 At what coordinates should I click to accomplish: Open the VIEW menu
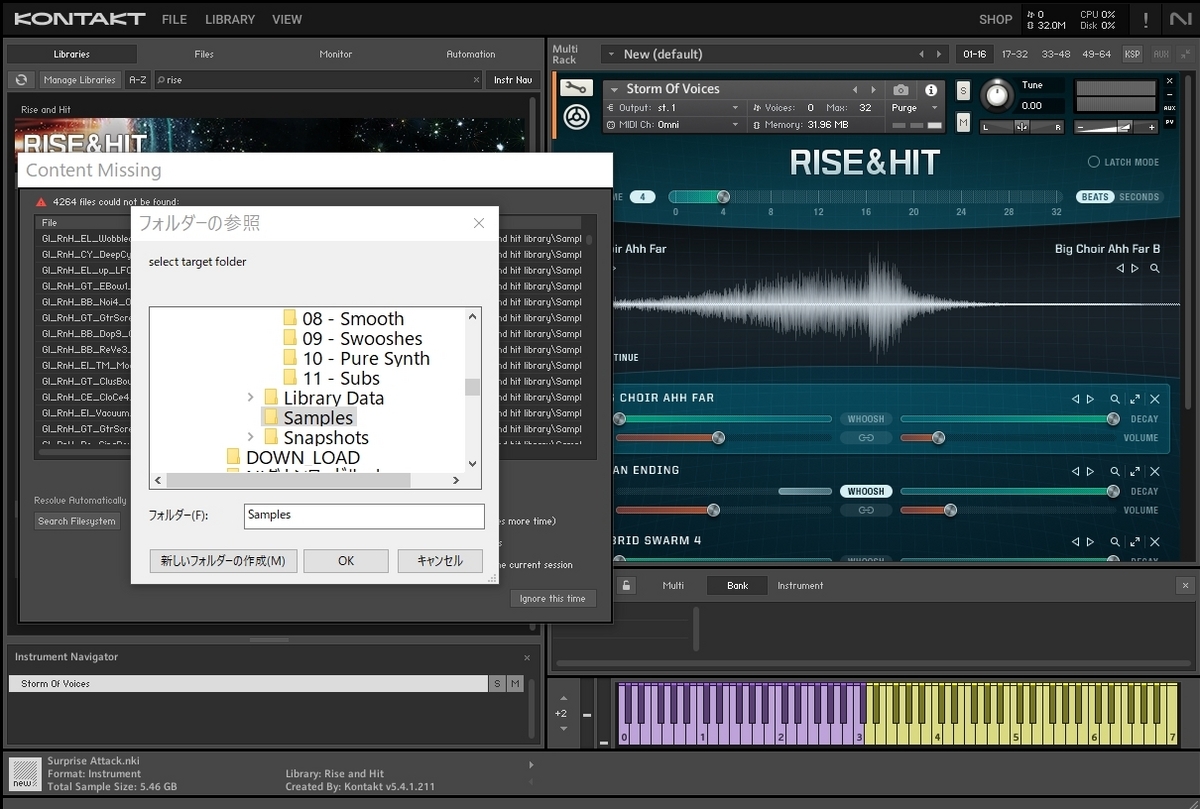coord(287,19)
